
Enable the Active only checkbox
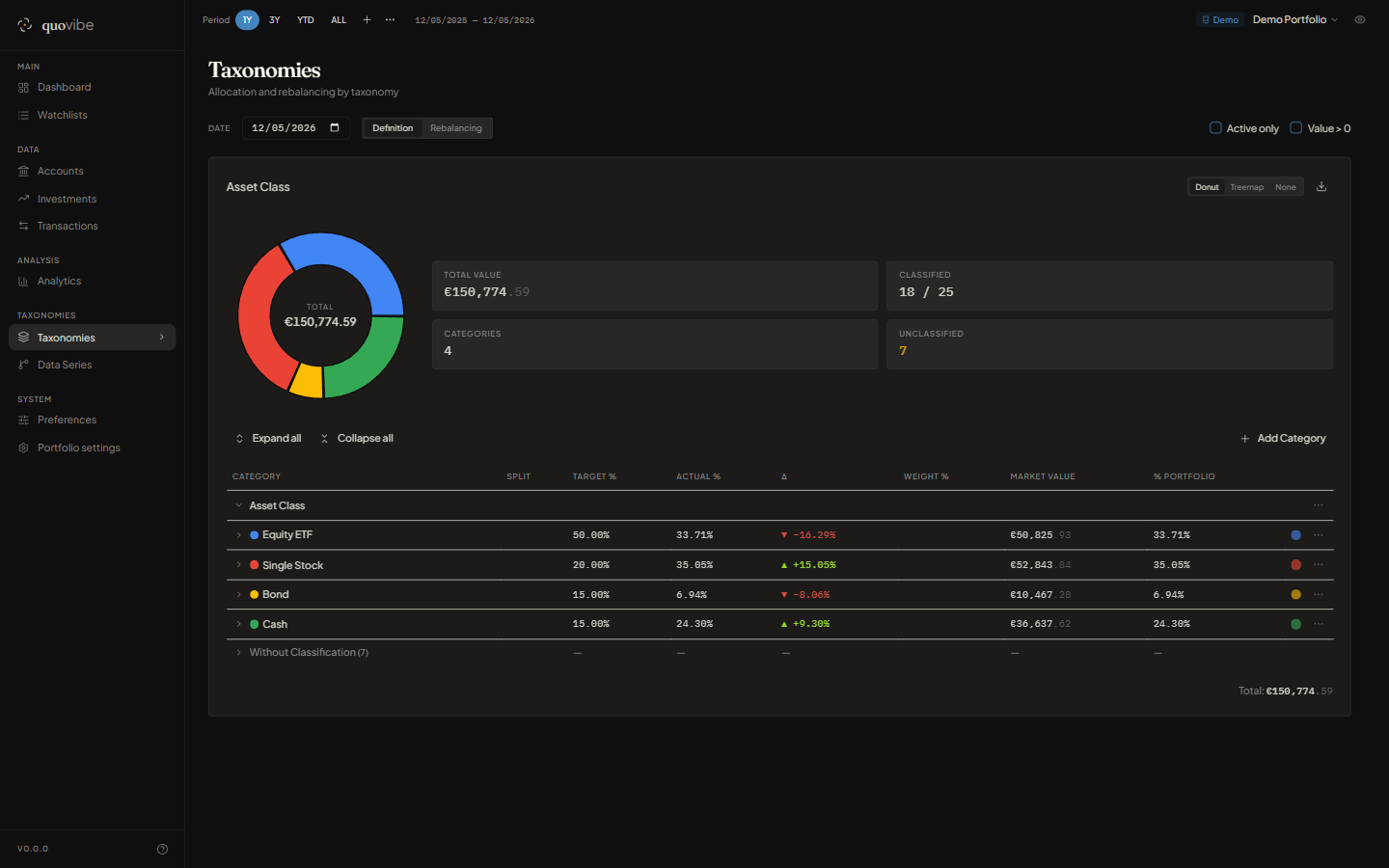click(1215, 128)
